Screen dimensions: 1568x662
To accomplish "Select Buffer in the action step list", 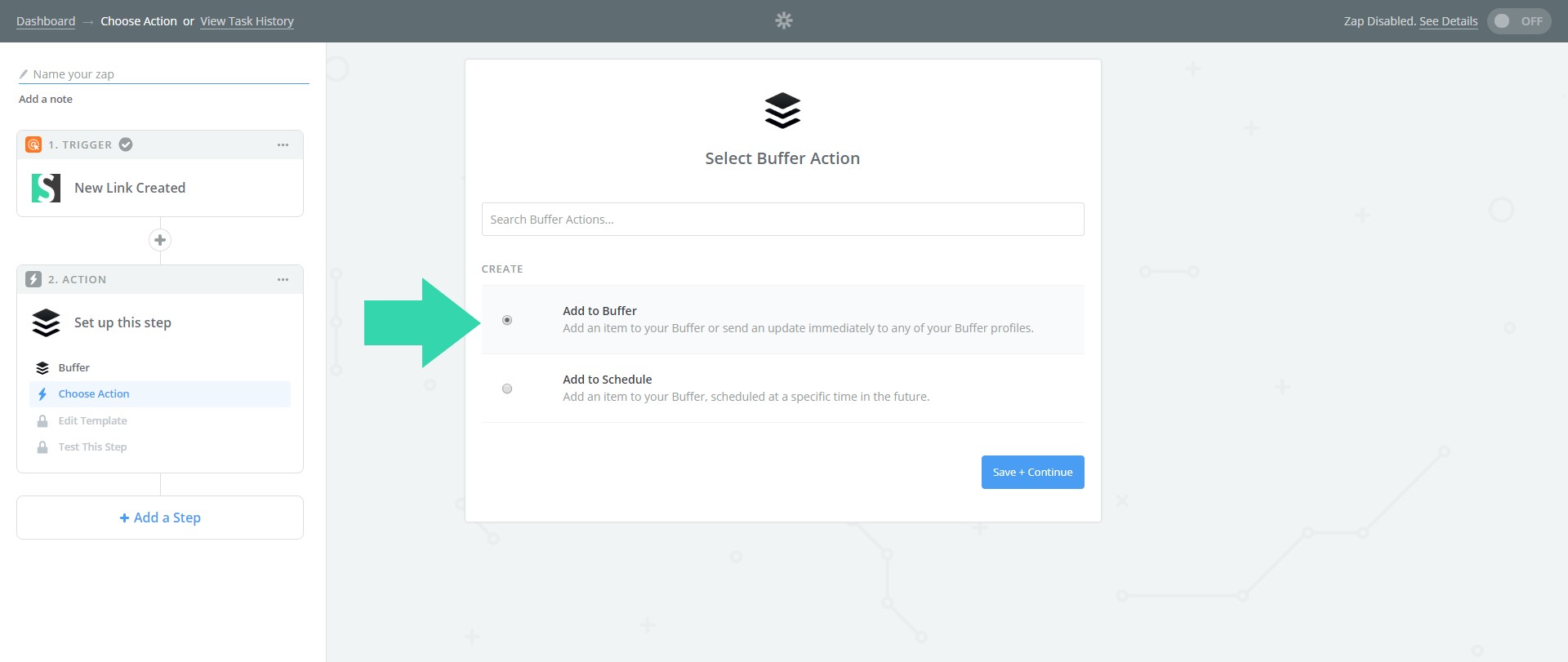I will [73, 368].
